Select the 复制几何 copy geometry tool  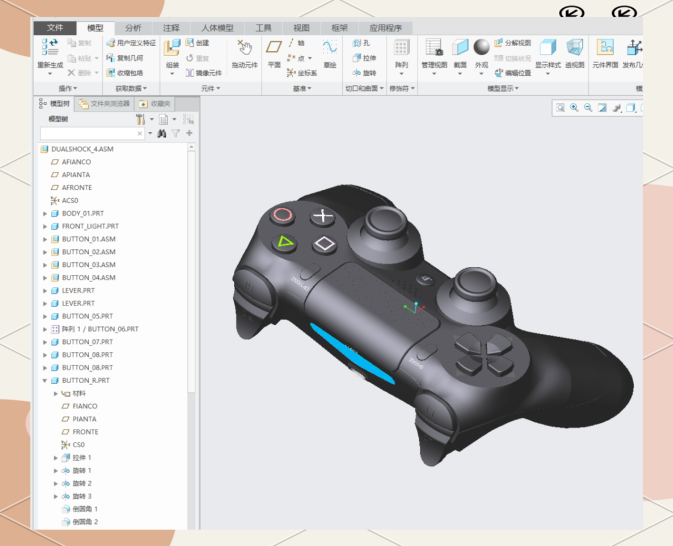[125, 58]
